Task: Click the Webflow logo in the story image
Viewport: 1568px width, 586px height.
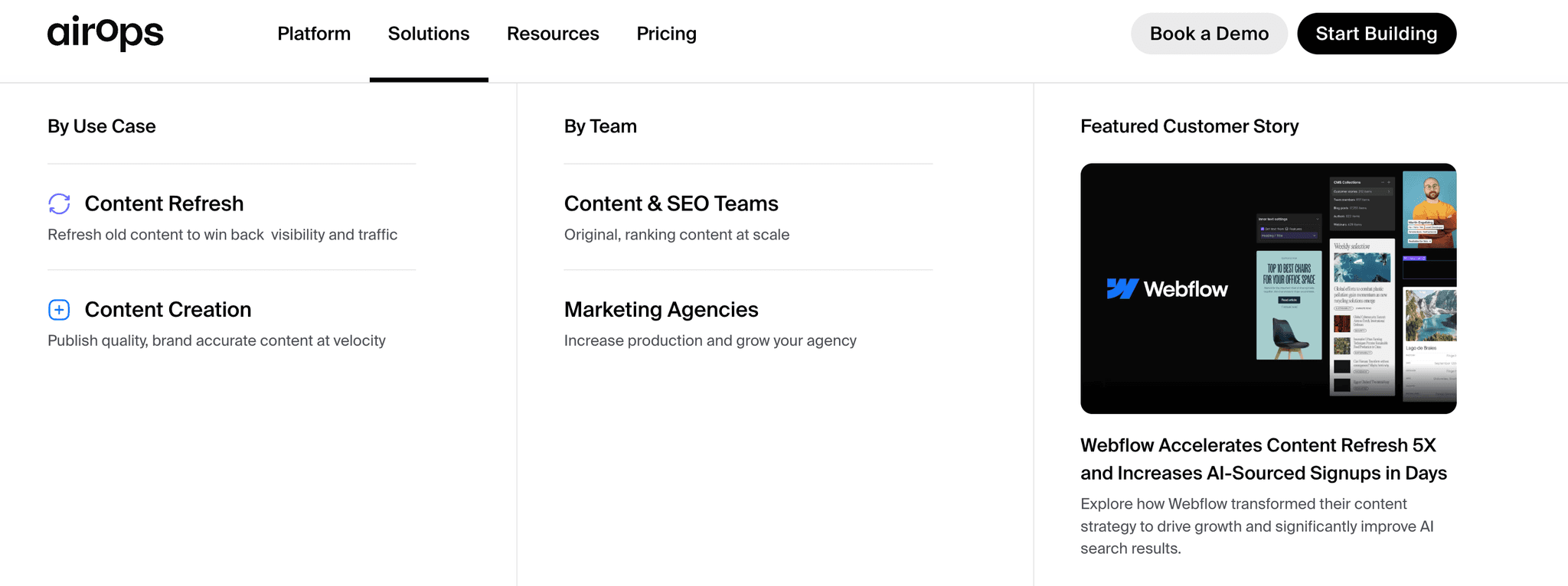Action: [x=1167, y=289]
